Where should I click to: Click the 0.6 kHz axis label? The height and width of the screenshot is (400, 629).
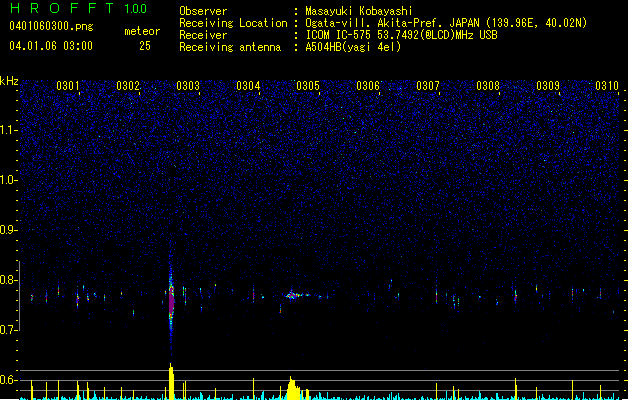(8, 380)
